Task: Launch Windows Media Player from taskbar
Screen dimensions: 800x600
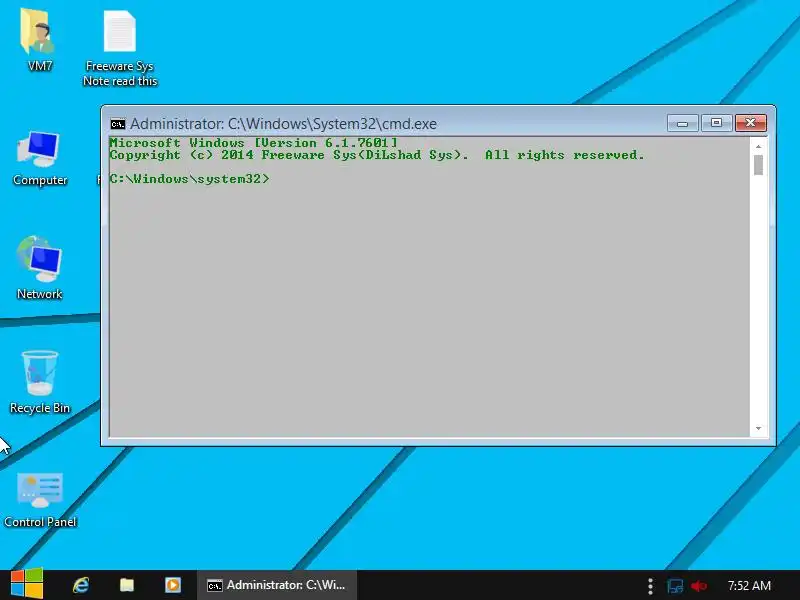Action: tap(172, 585)
